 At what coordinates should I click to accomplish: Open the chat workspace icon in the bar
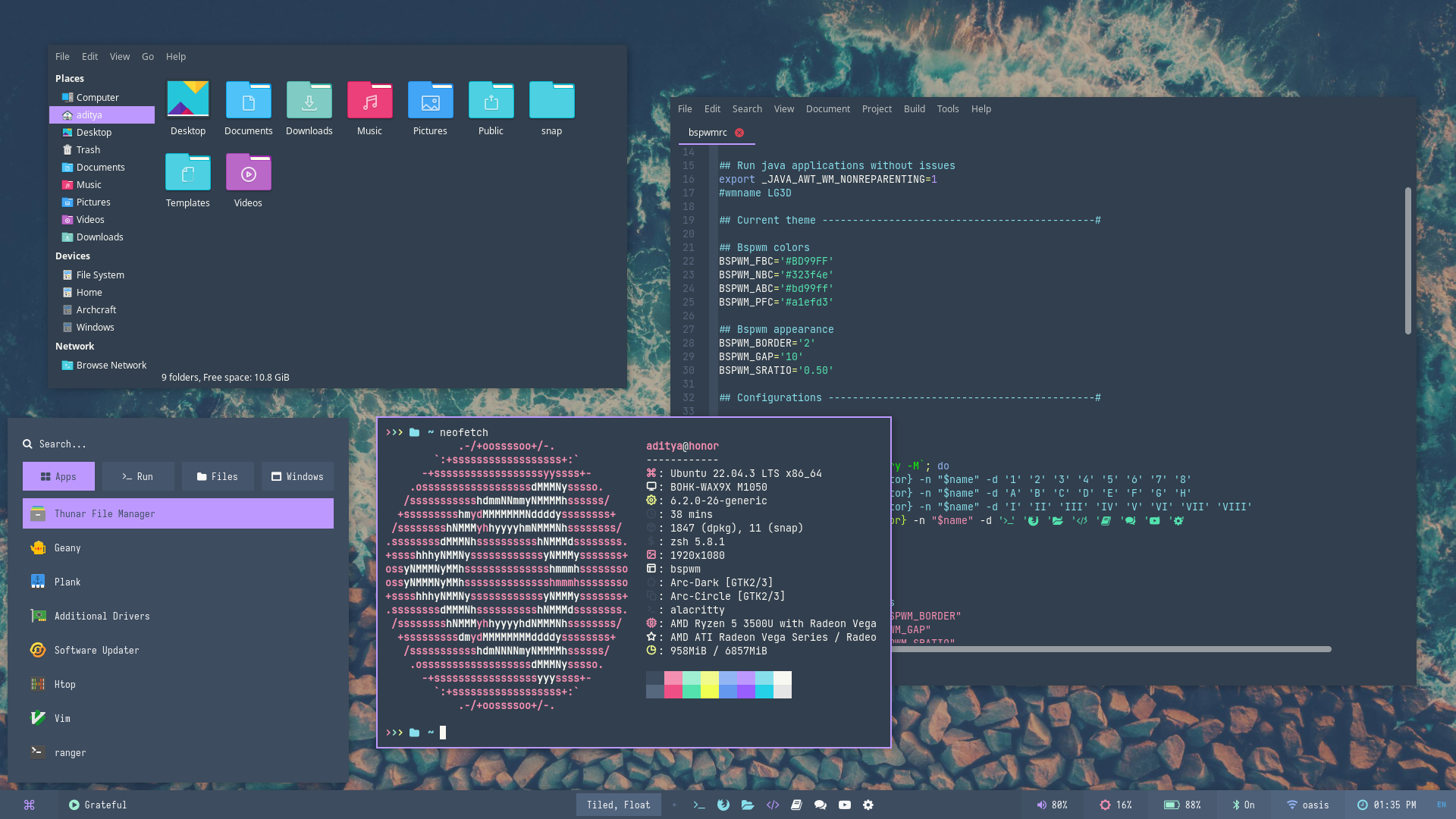pos(821,805)
